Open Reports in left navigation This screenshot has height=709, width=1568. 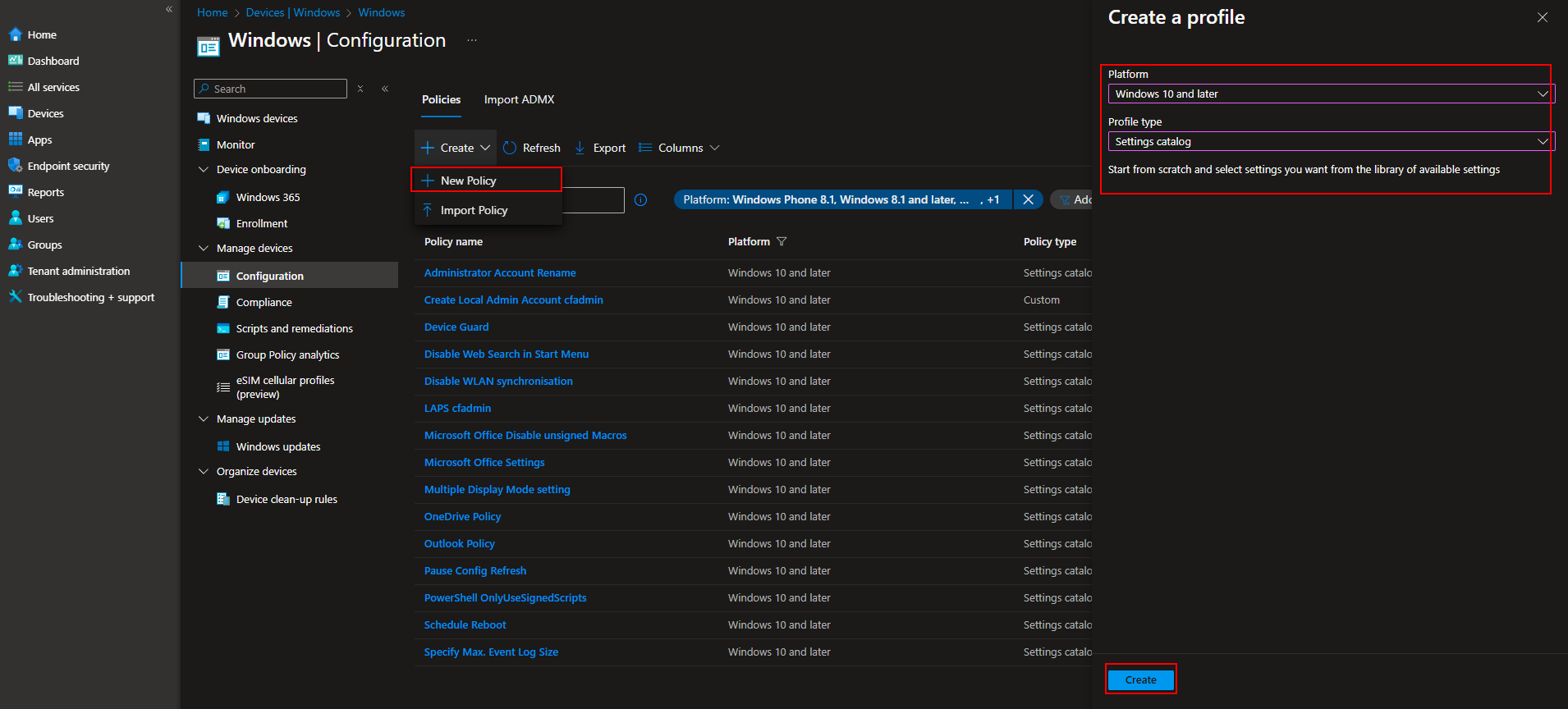(x=45, y=192)
